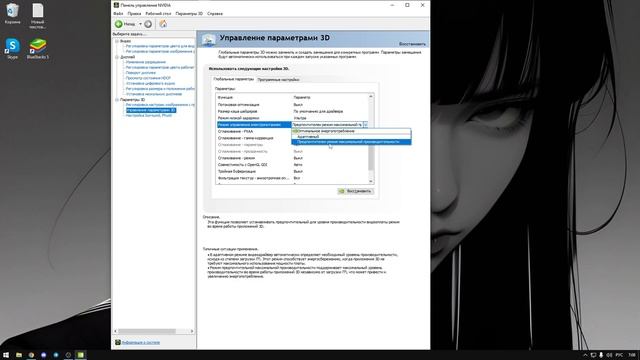Open Поворот дисплея in the task tree
Image resolution: width=640 pixels, height=360 pixels.
[x=141, y=73]
